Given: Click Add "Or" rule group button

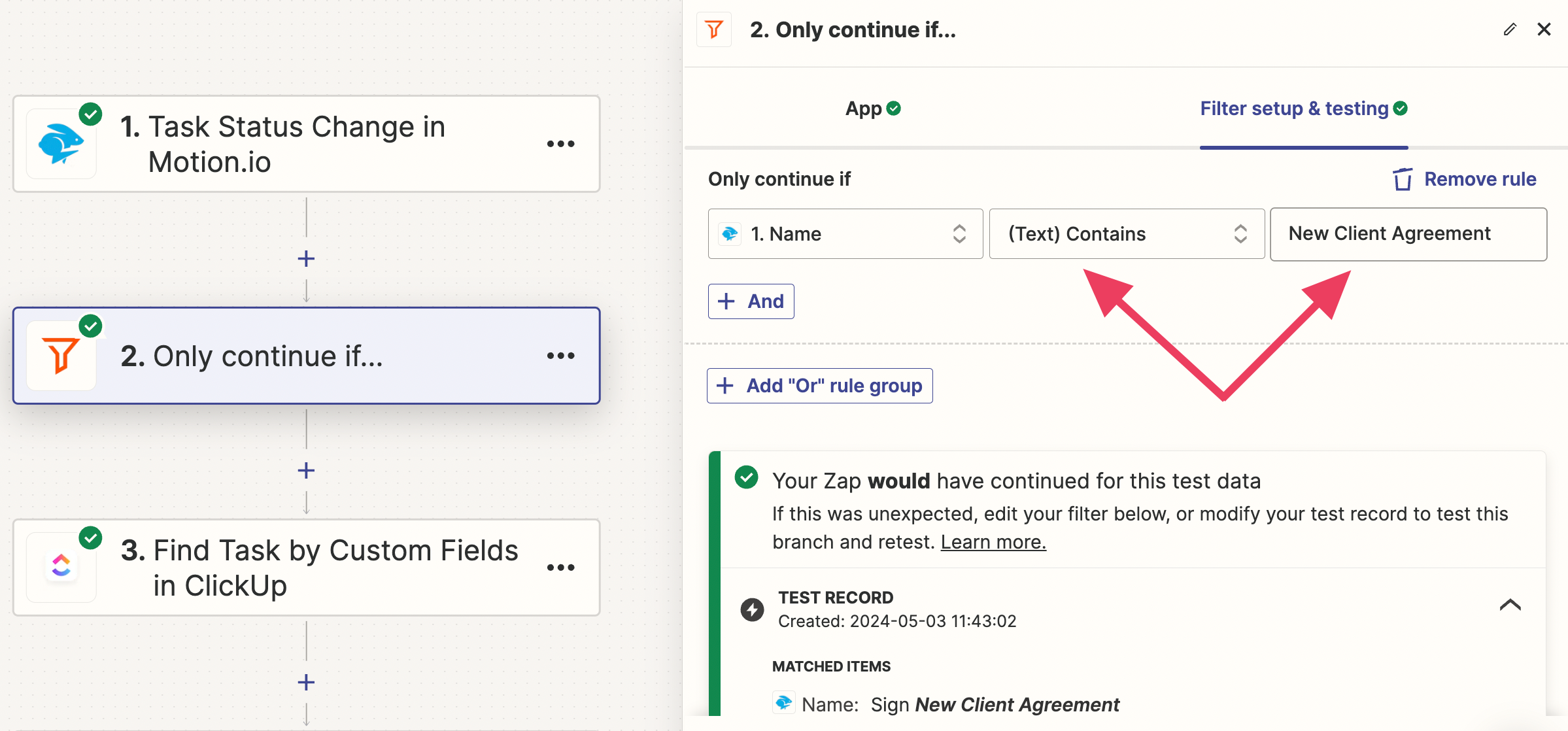Looking at the screenshot, I should tap(819, 386).
